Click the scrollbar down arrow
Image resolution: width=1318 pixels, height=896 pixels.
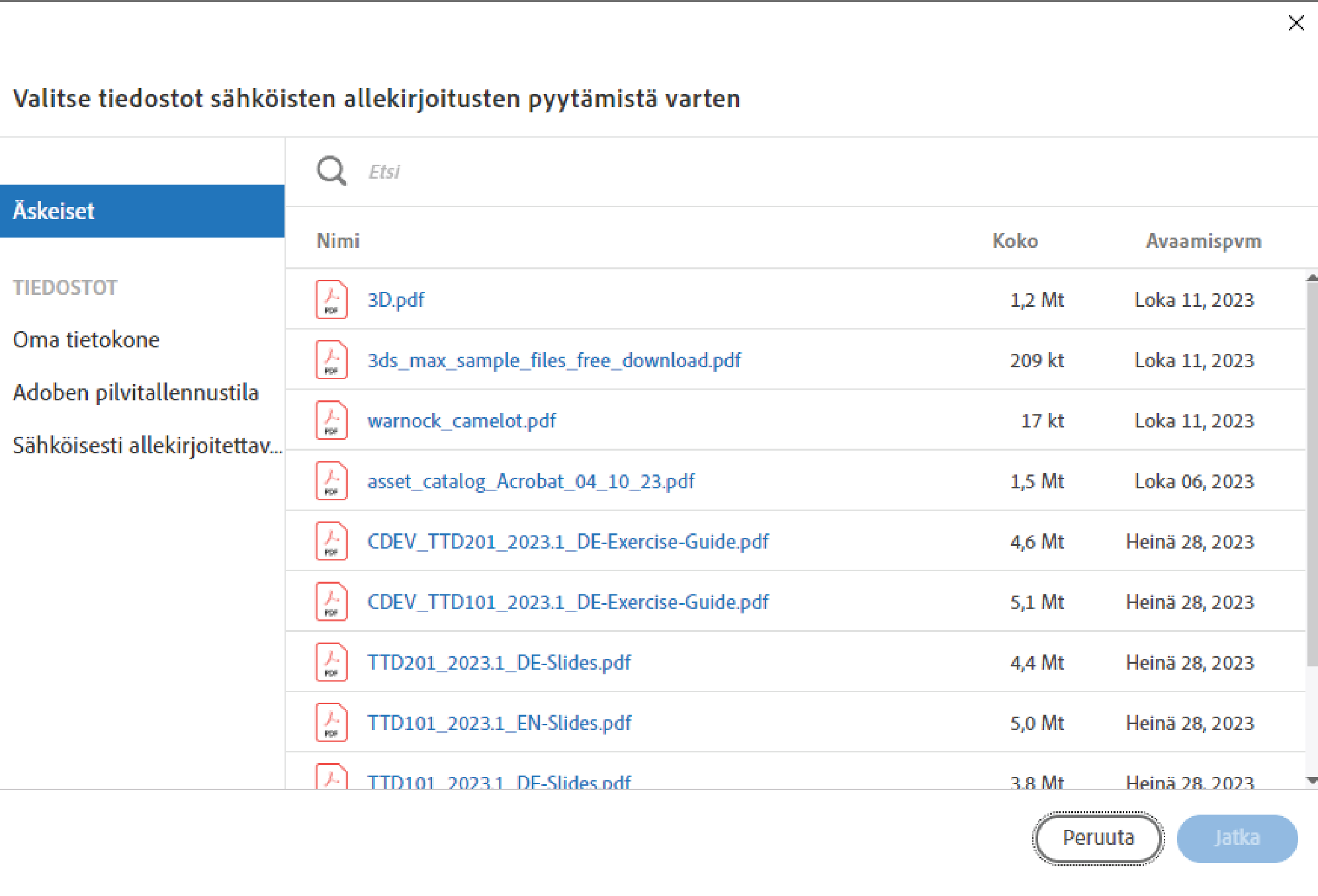pyautogui.click(x=1311, y=781)
